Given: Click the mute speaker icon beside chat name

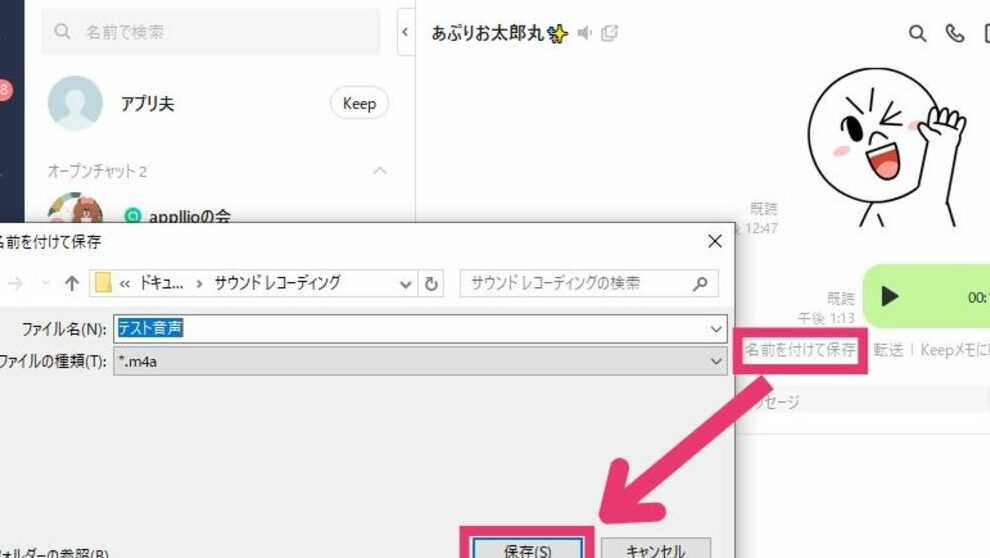Looking at the screenshot, I should coord(585,33).
